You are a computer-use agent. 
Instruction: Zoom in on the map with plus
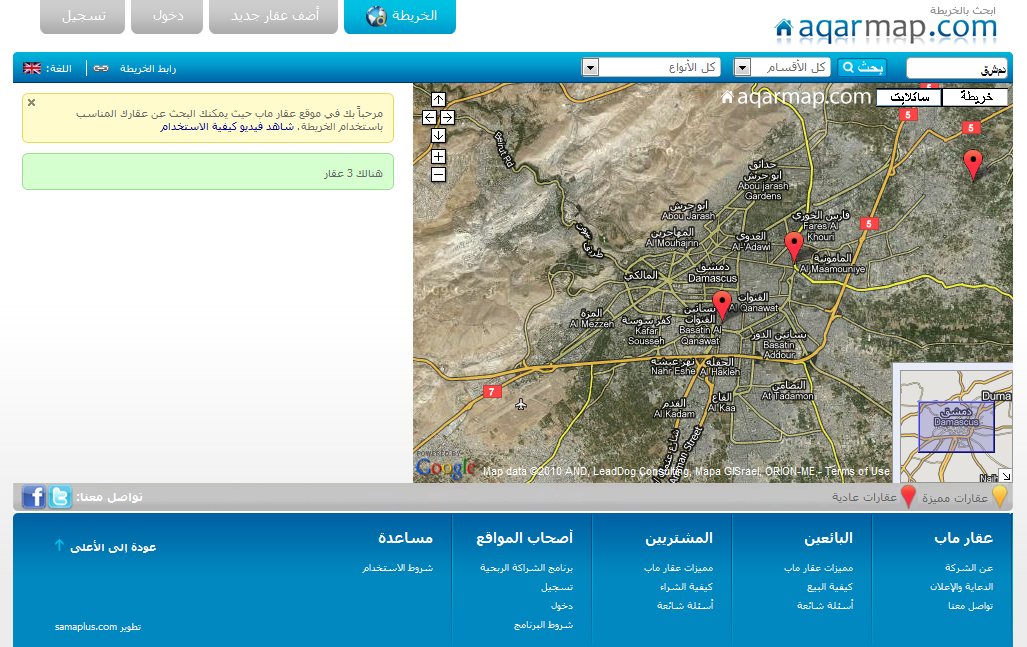pos(438,157)
